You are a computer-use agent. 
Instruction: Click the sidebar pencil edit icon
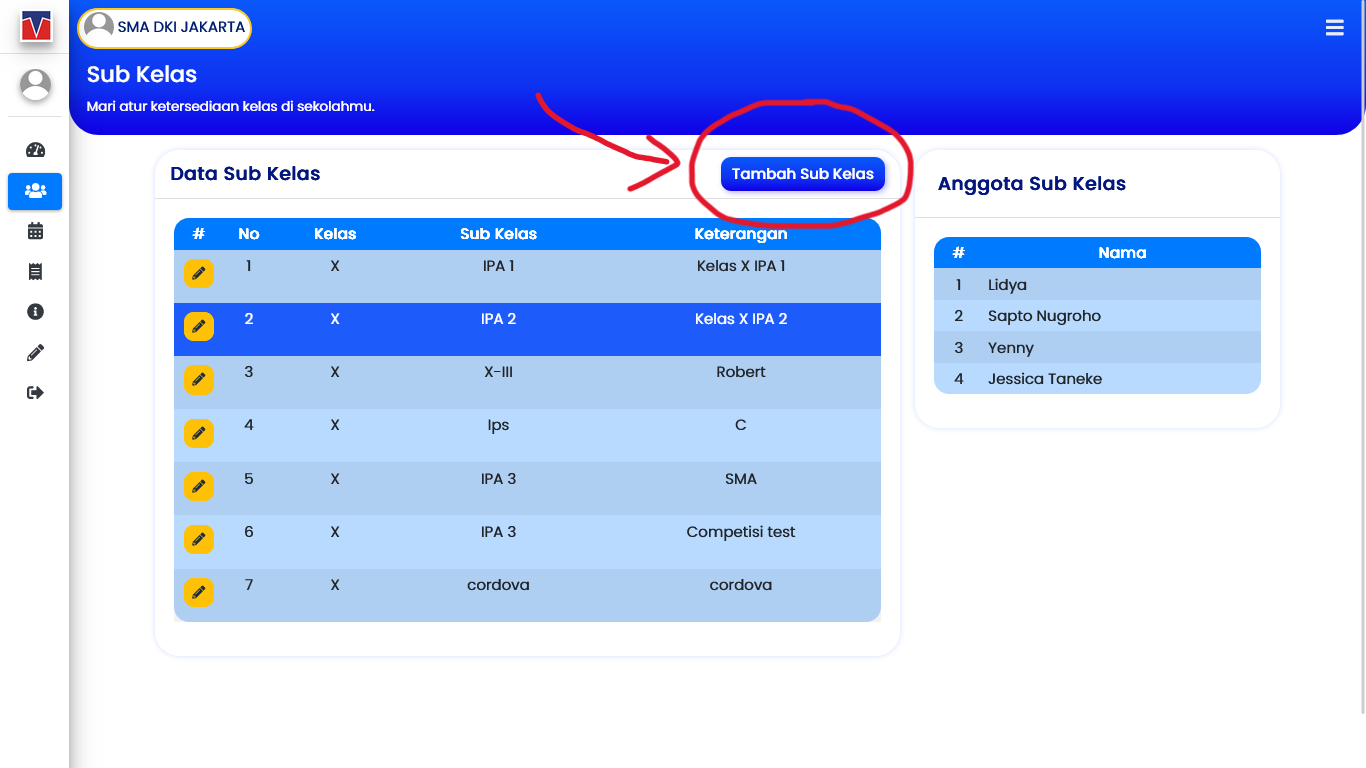pos(35,352)
